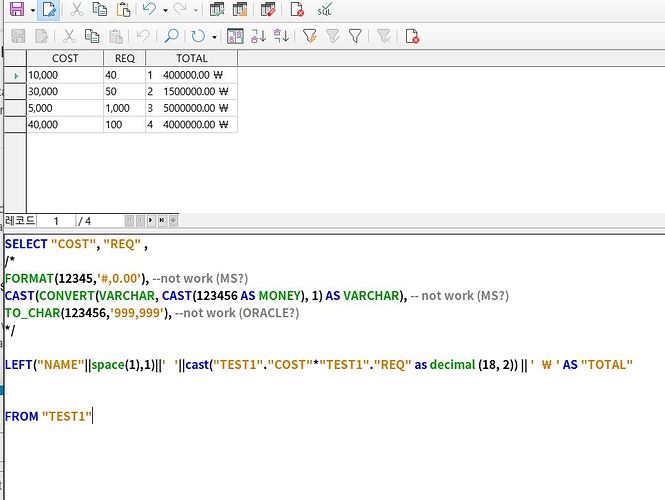Click the TO_CHAR line in SQL editor

click(x=152, y=313)
